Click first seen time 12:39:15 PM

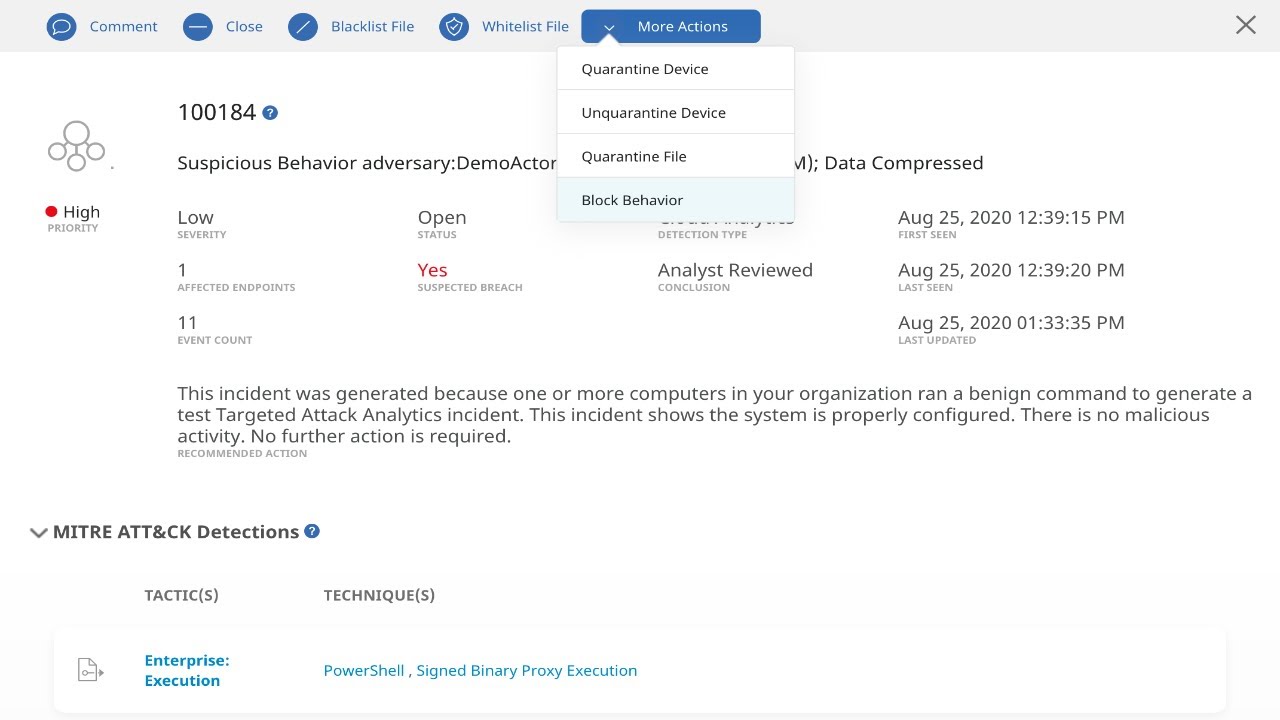[x=1011, y=217]
